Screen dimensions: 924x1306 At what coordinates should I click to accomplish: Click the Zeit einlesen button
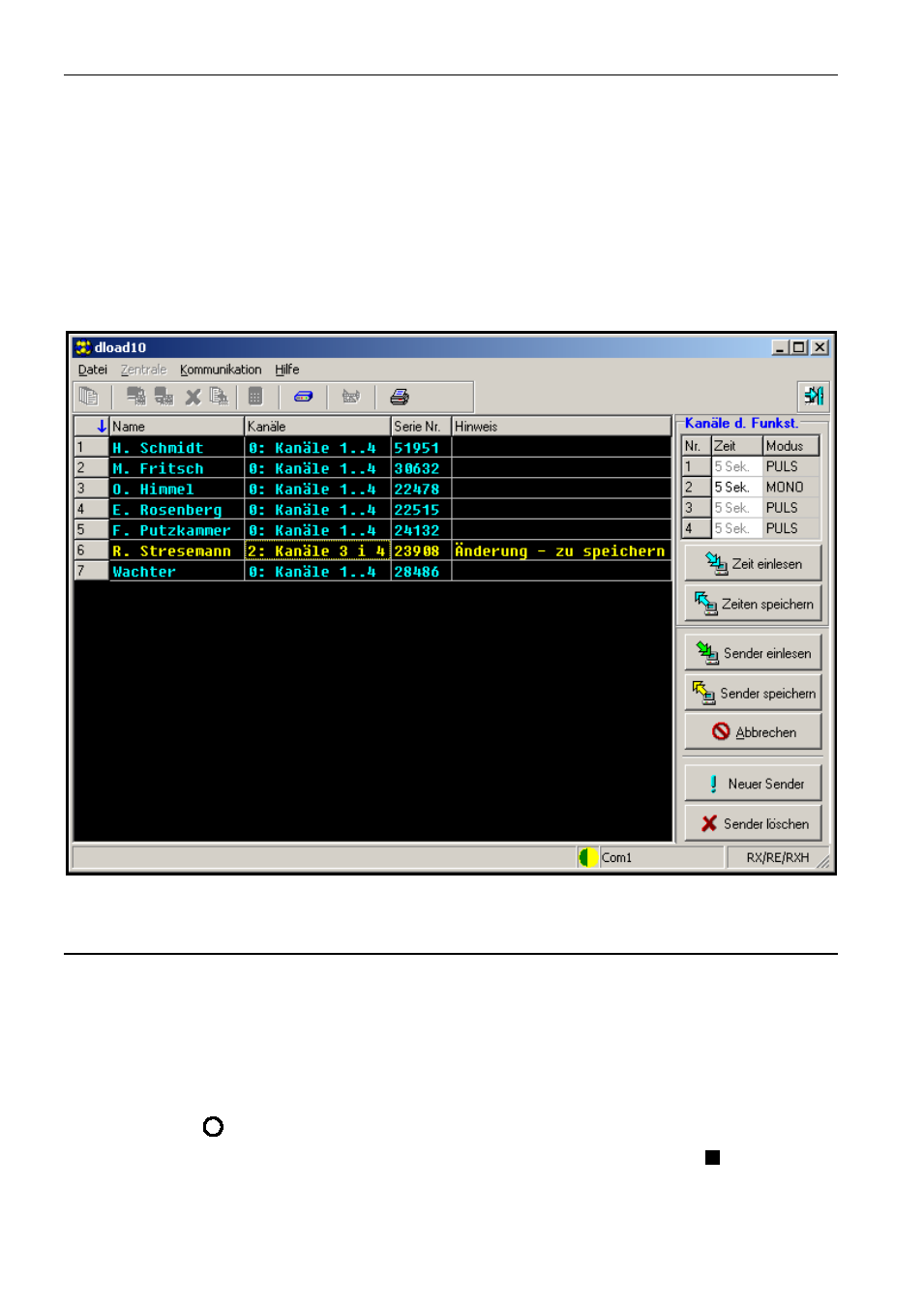point(753,563)
